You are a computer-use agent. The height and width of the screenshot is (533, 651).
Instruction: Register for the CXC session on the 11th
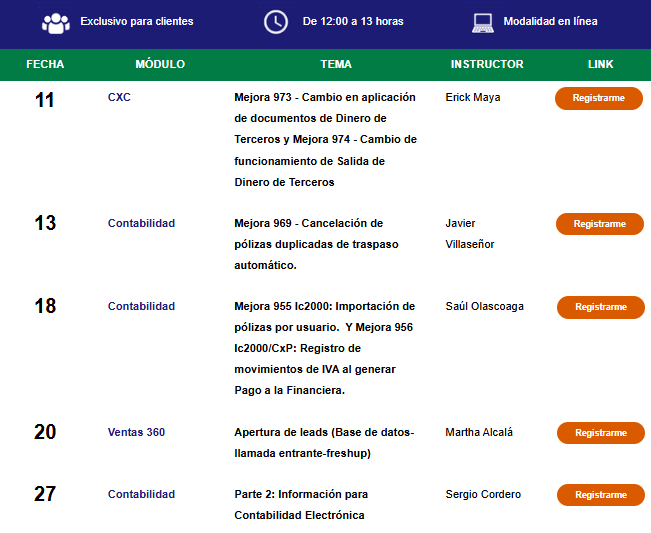pyautogui.click(x=599, y=98)
